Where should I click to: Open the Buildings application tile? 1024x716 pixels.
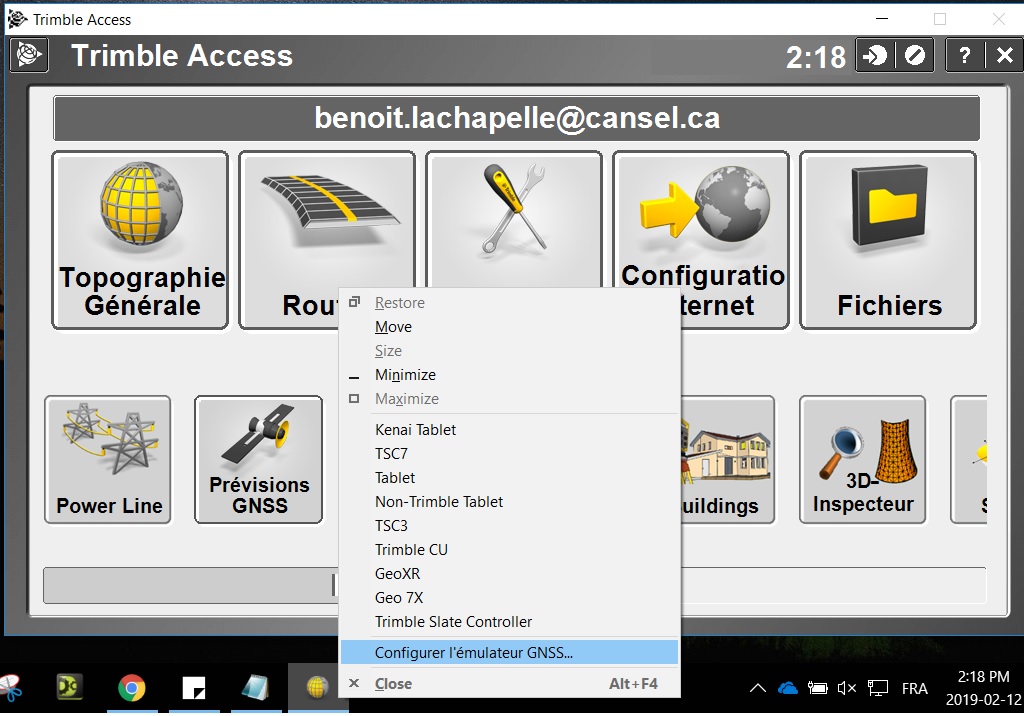[728, 459]
